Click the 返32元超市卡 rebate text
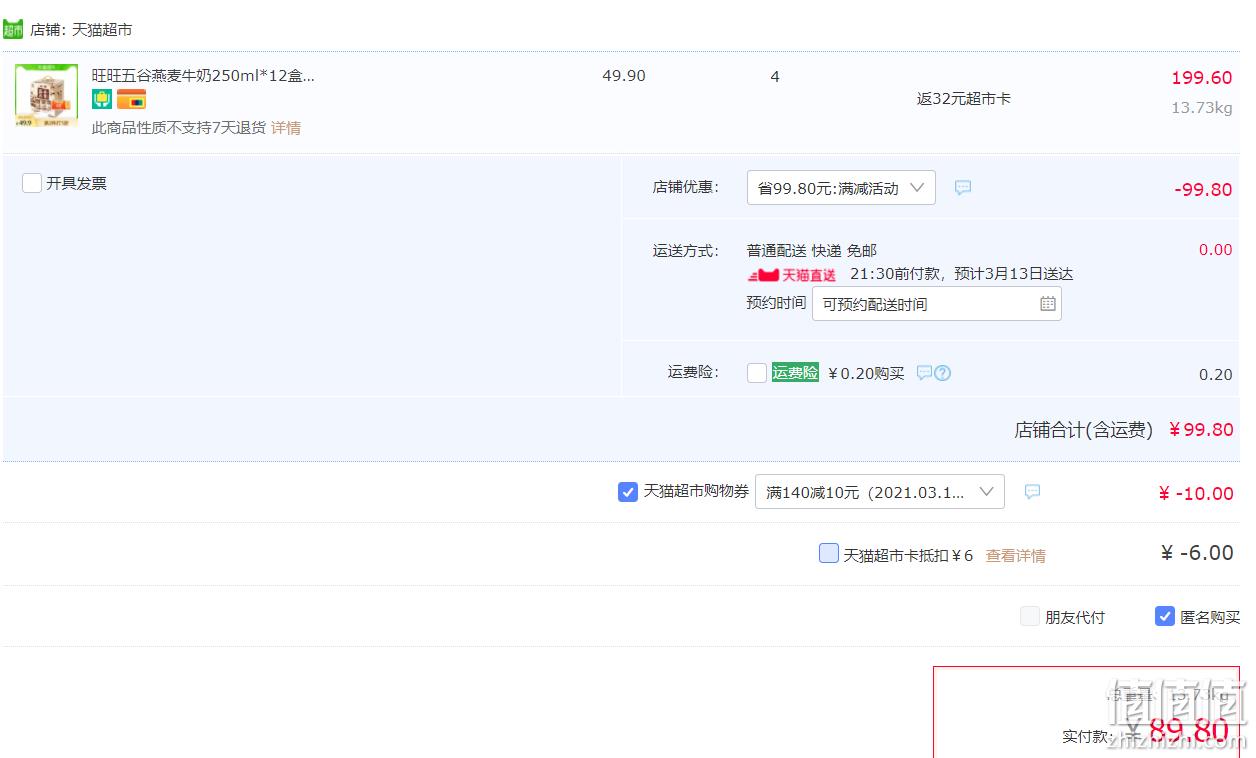 coord(964,99)
